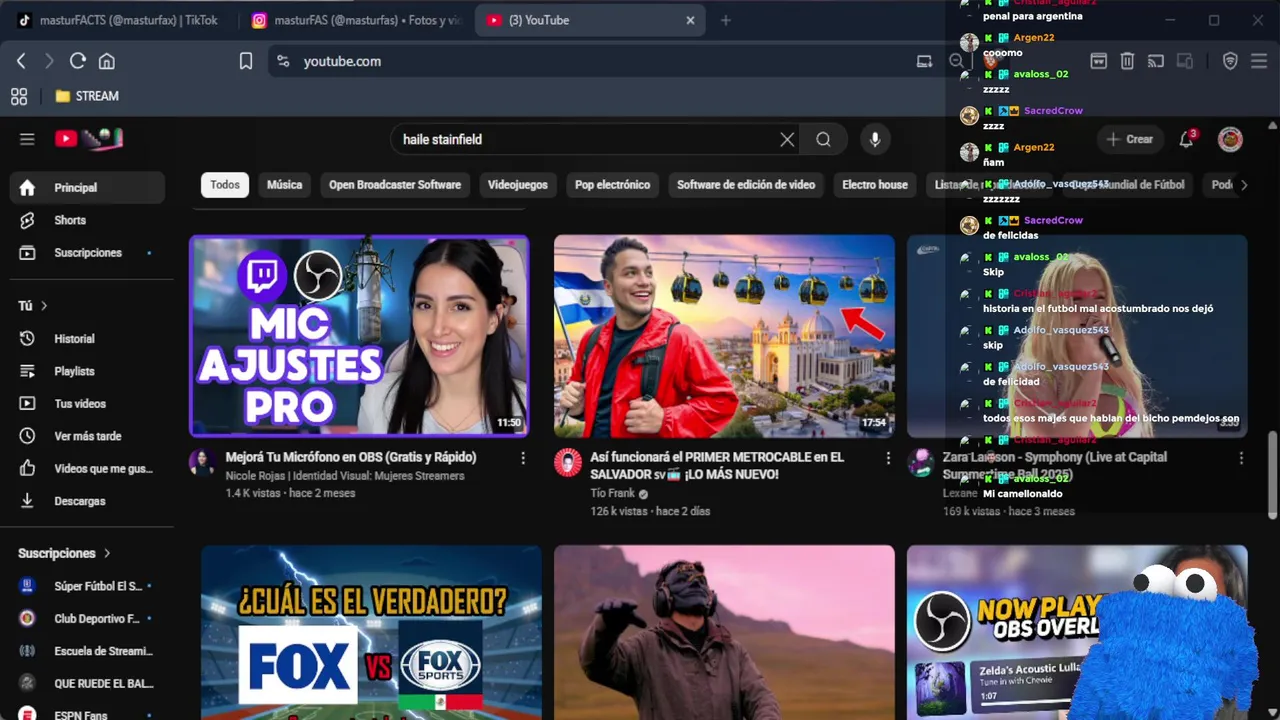Expand the Suscripciones heading chevron
The height and width of the screenshot is (720, 1280).
(107, 553)
